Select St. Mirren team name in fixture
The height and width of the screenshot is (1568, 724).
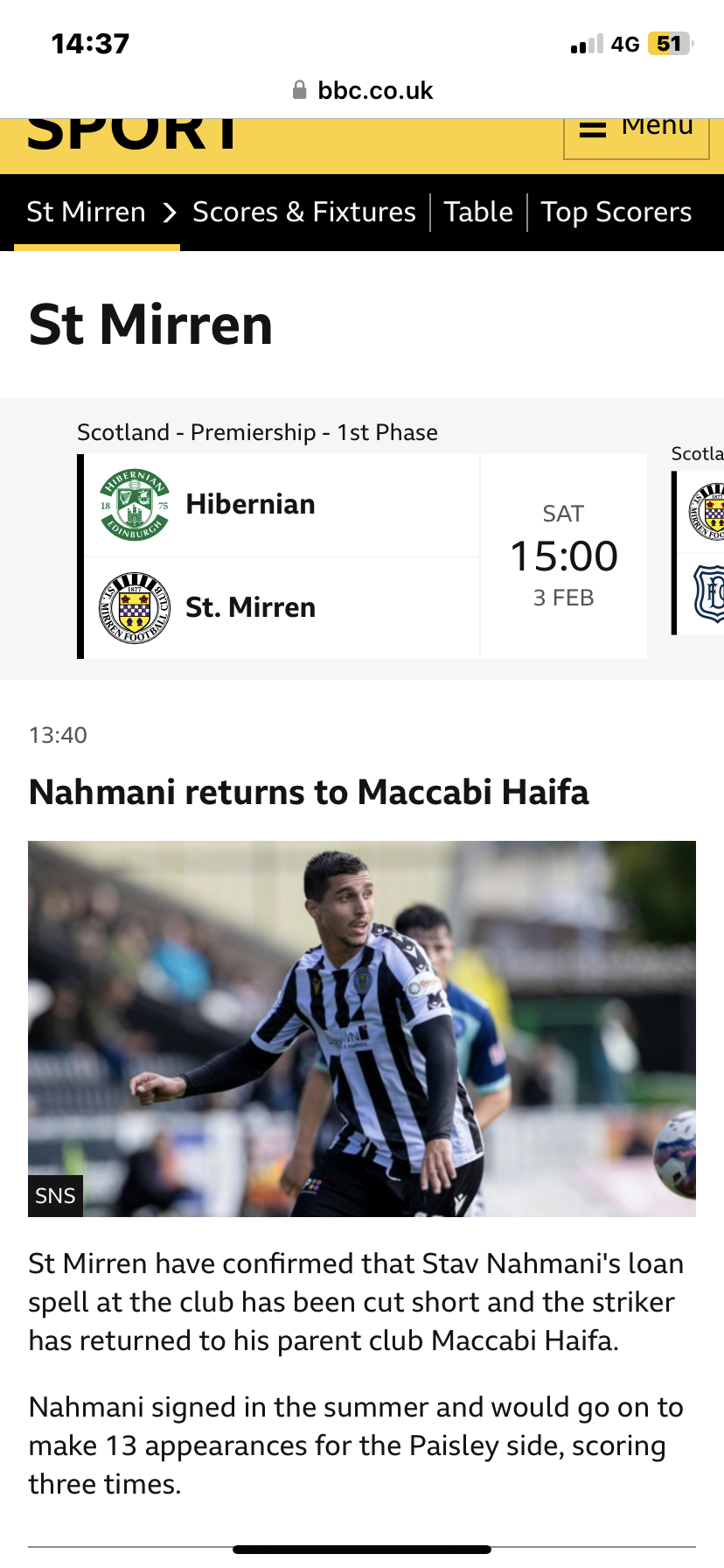[x=250, y=607]
